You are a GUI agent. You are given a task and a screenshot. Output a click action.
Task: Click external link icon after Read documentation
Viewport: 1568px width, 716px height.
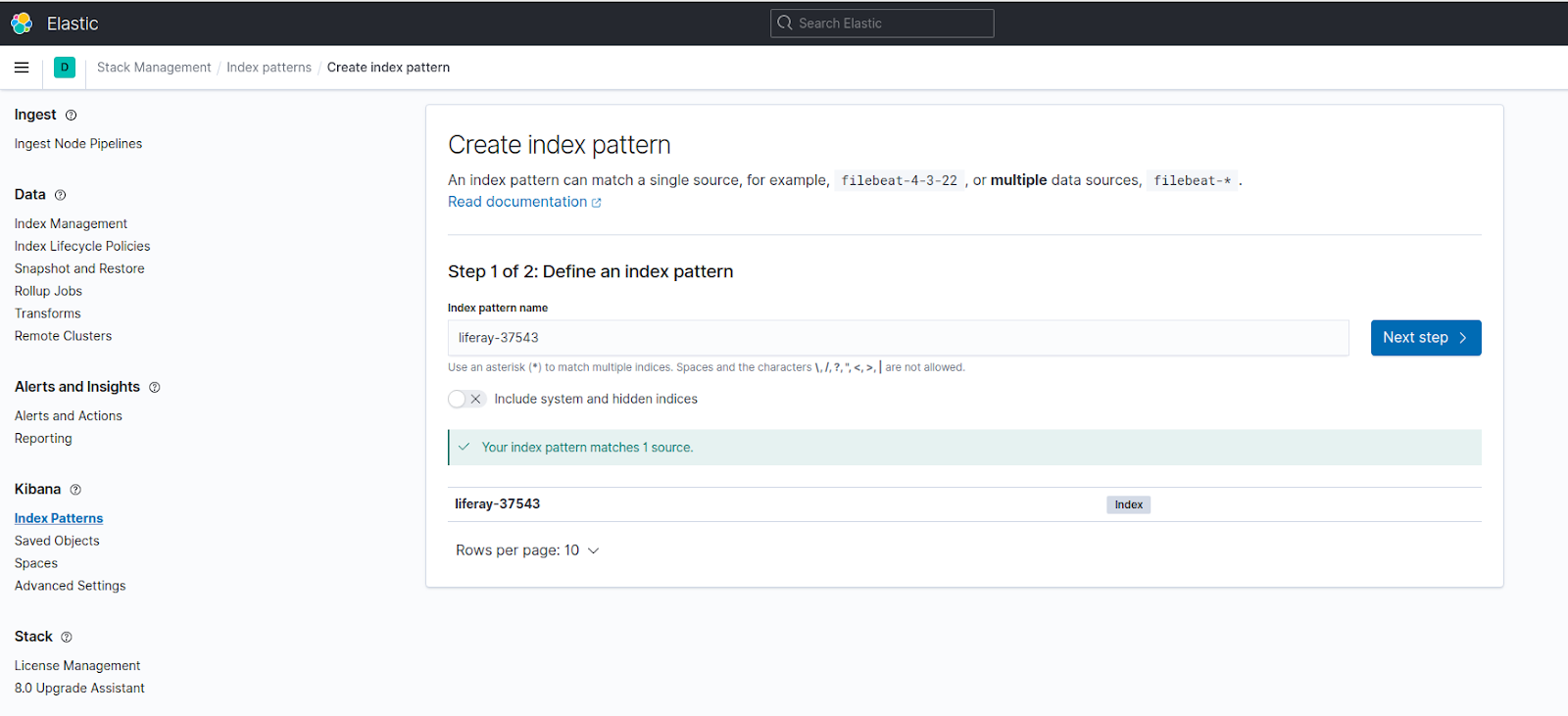pyautogui.click(x=596, y=203)
